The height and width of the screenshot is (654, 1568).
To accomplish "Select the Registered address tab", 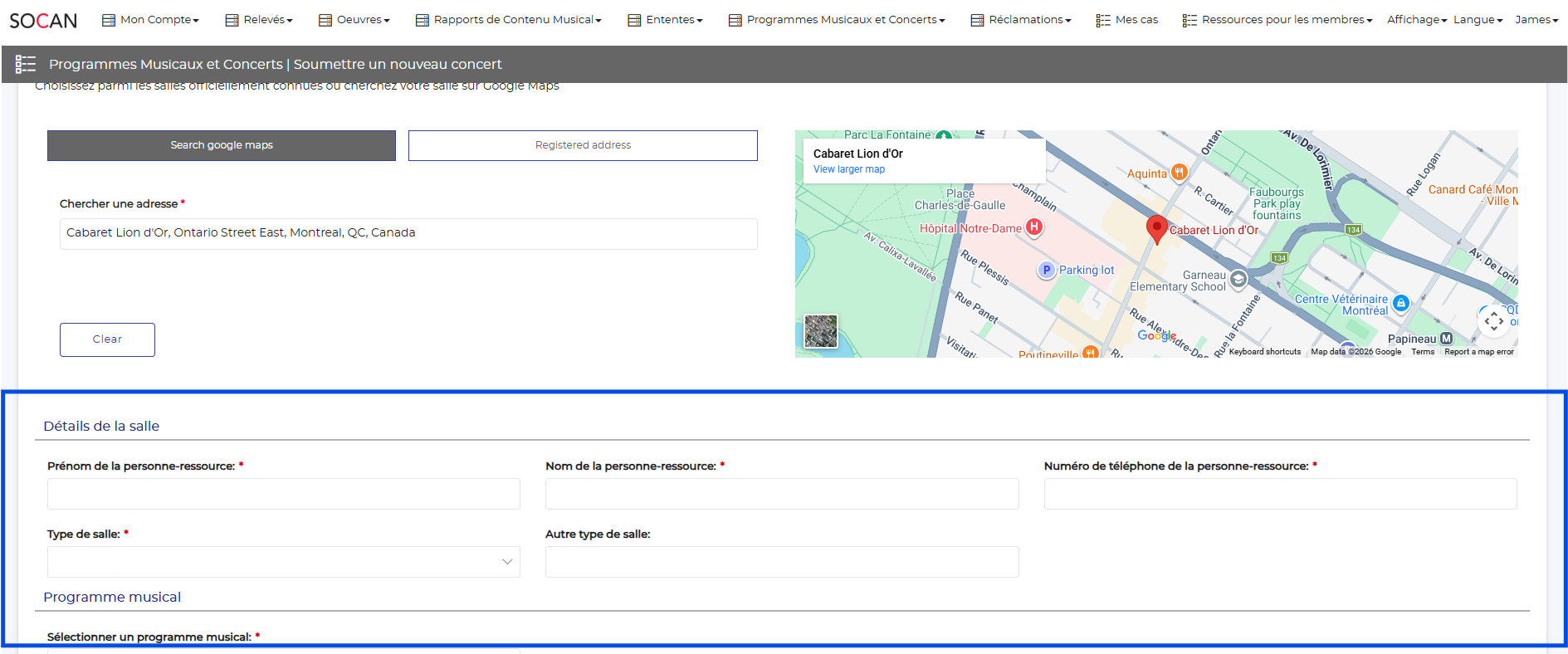I will (x=583, y=145).
